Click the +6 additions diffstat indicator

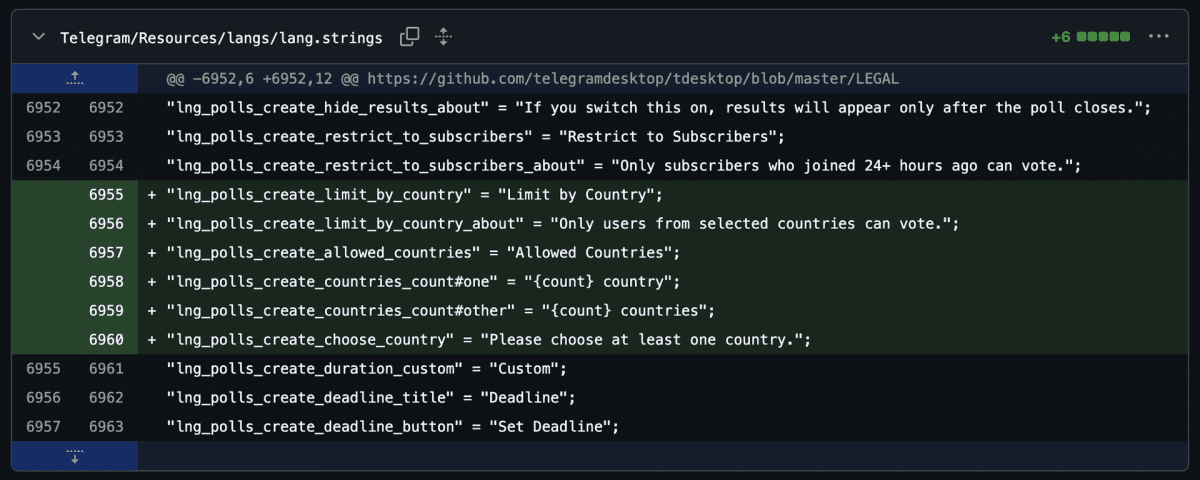1090,37
